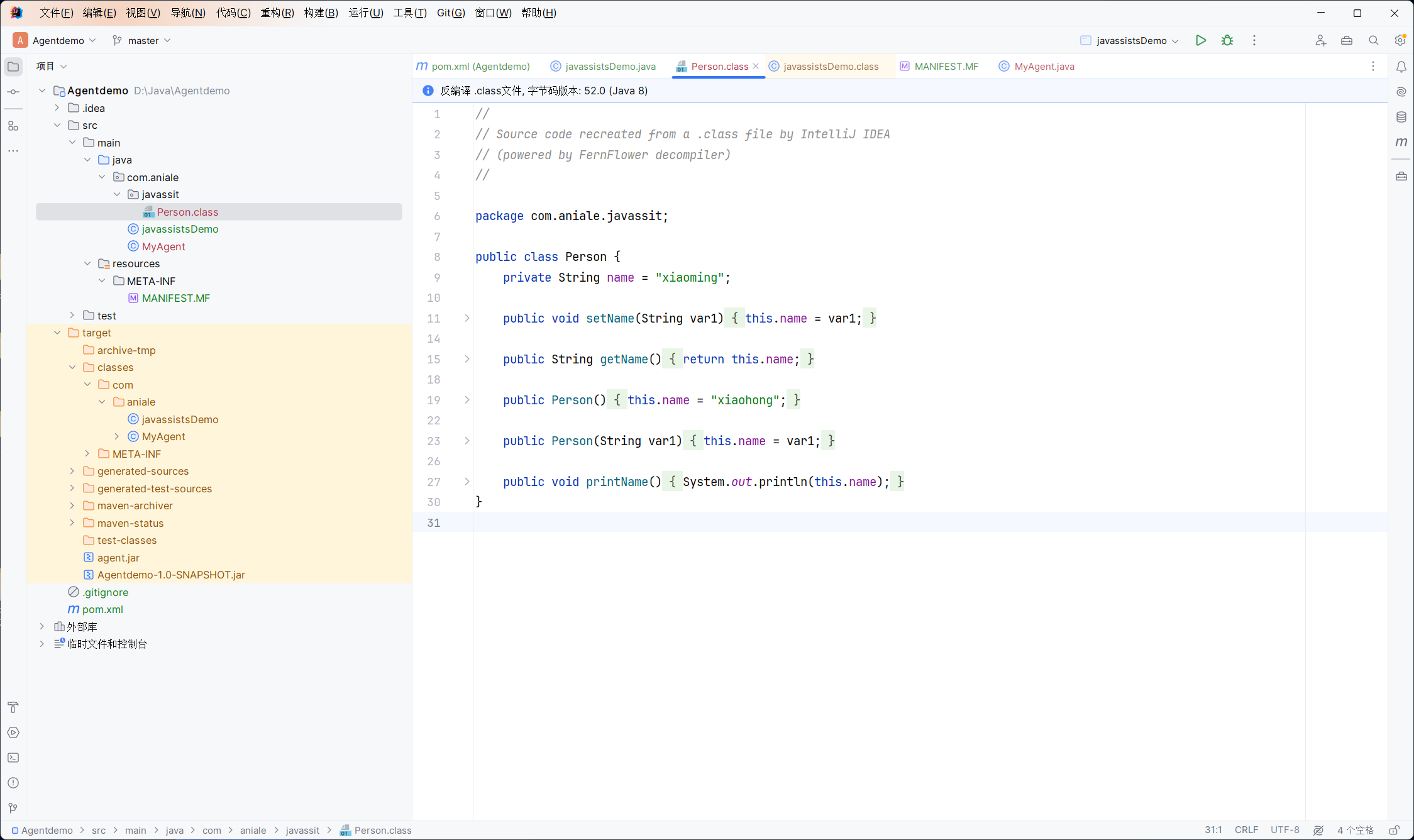
Task: Open the 编辑(E) menu
Action: click(x=99, y=13)
